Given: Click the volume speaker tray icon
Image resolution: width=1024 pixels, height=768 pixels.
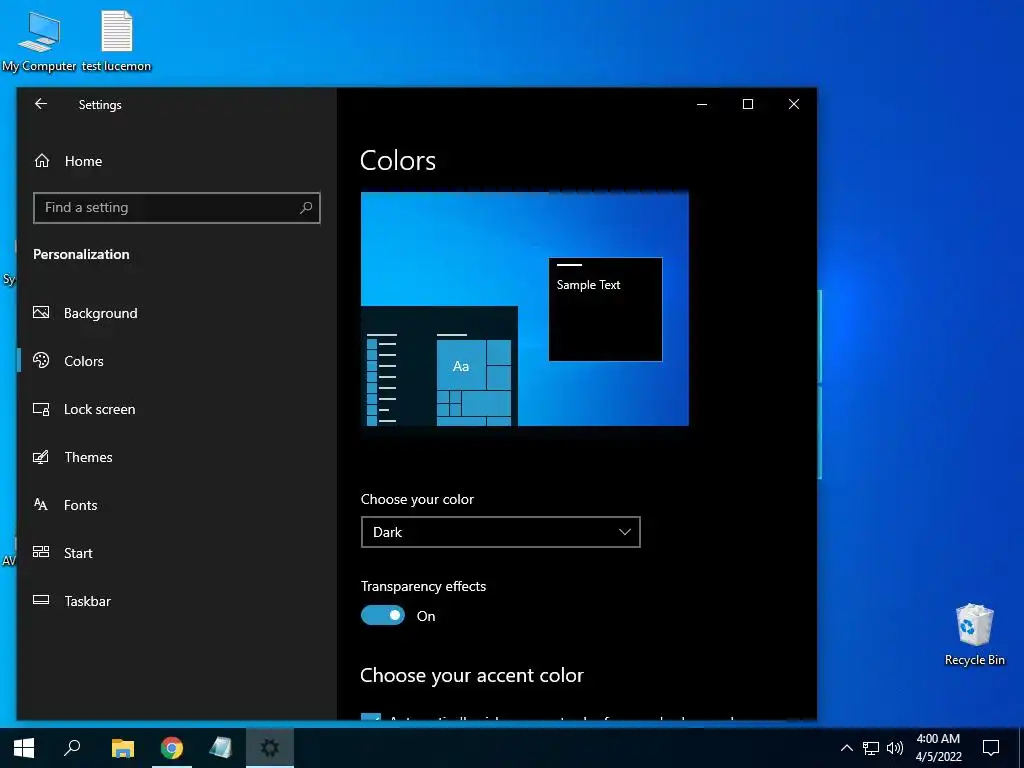Looking at the screenshot, I should (x=895, y=748).
